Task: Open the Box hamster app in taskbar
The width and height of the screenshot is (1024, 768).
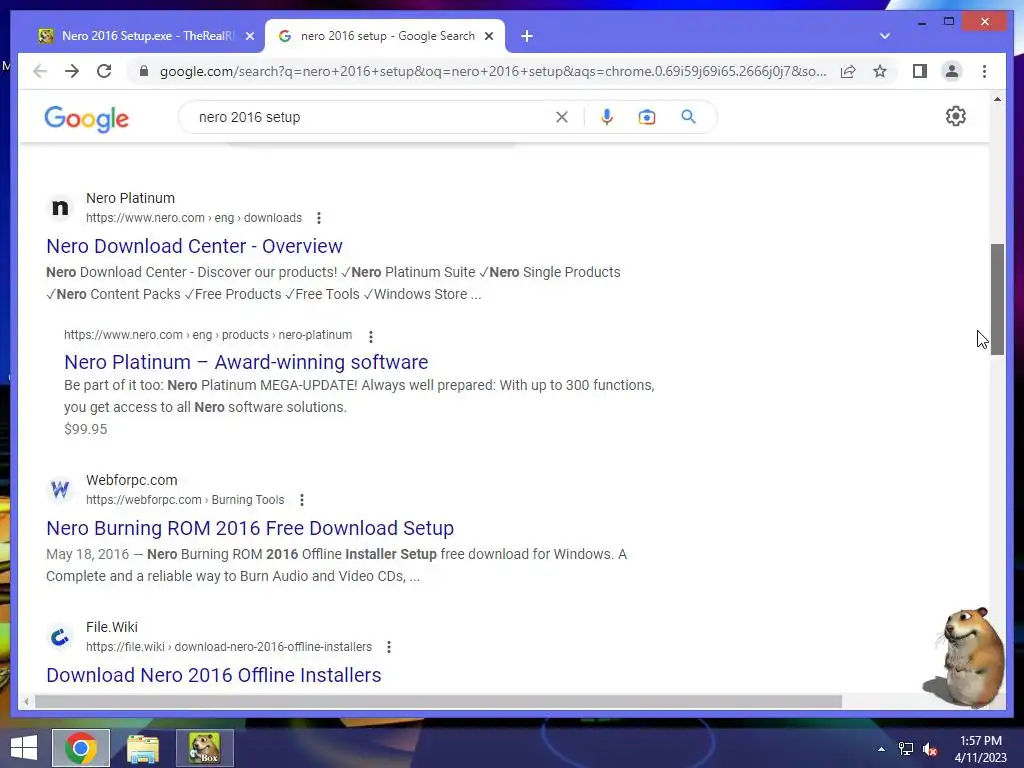Action: [x=204, y=748]
